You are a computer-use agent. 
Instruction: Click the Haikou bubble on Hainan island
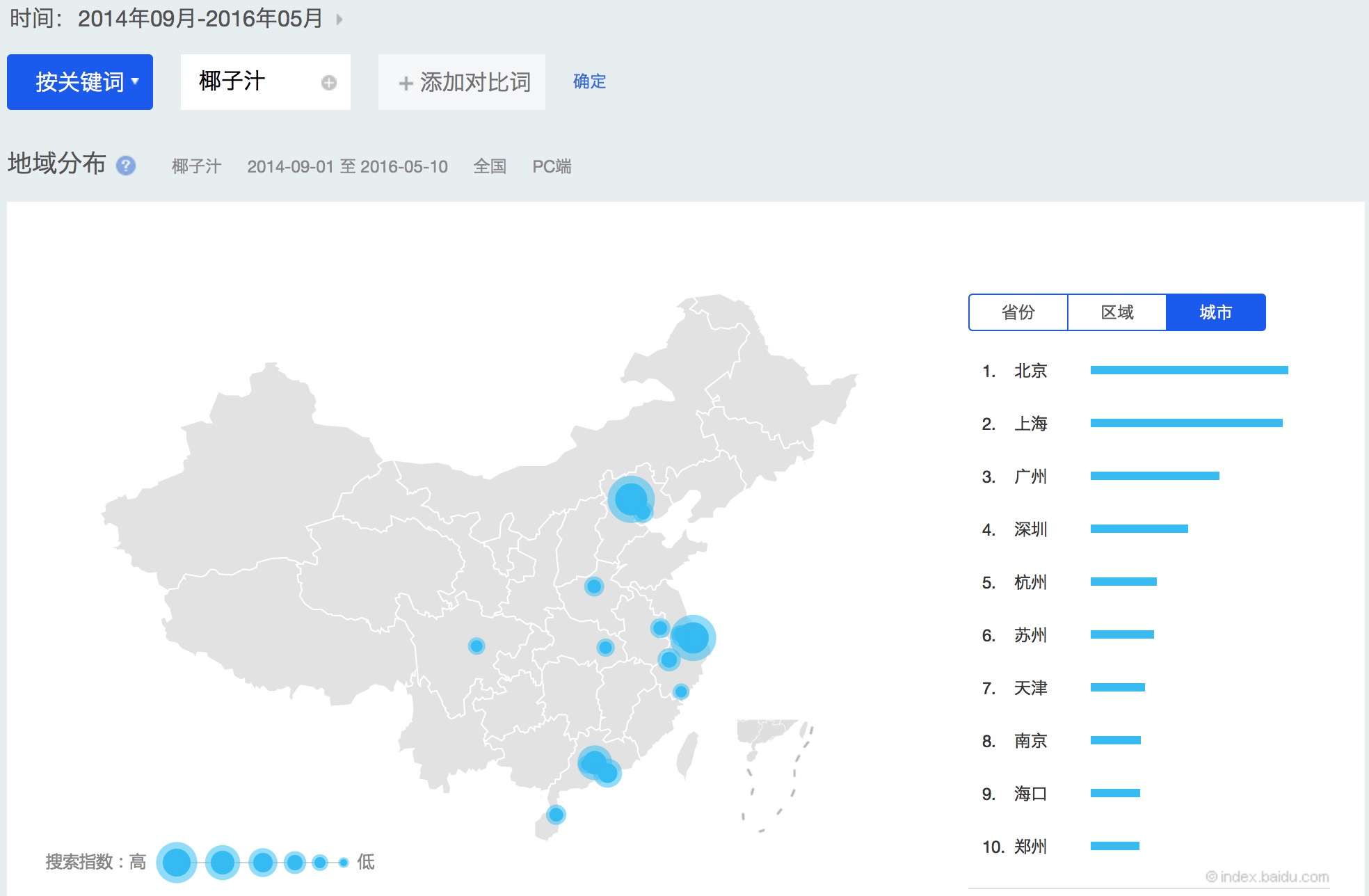pyautogui.click(x=556, y=814)
